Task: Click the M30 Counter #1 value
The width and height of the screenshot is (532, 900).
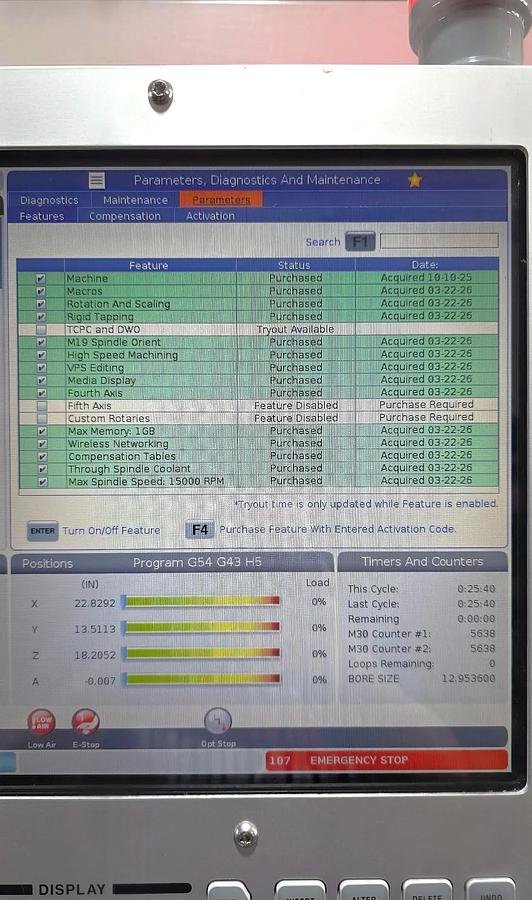Action: point(483,634)
